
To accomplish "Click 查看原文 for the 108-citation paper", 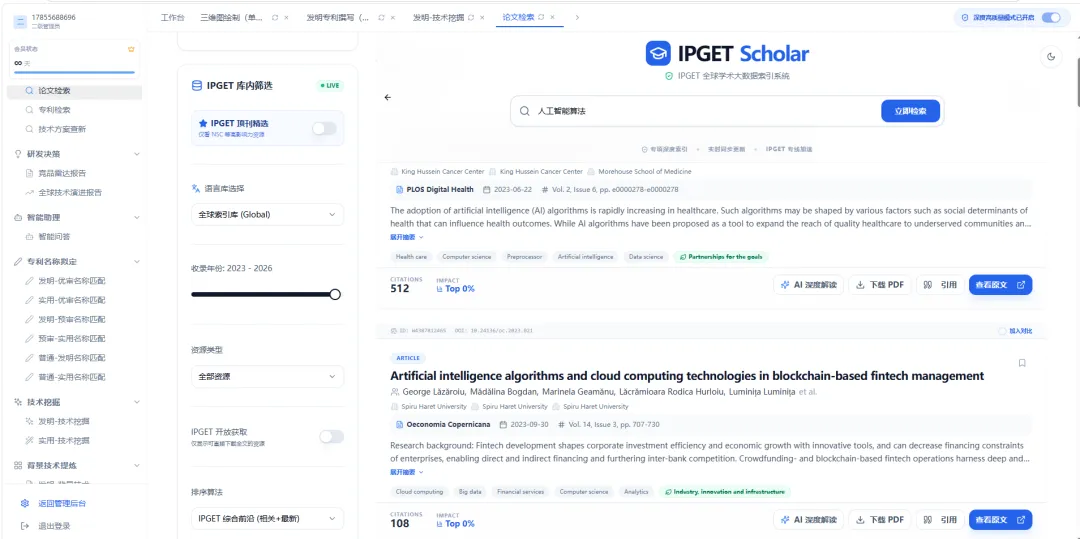I will pos(1000,520).
